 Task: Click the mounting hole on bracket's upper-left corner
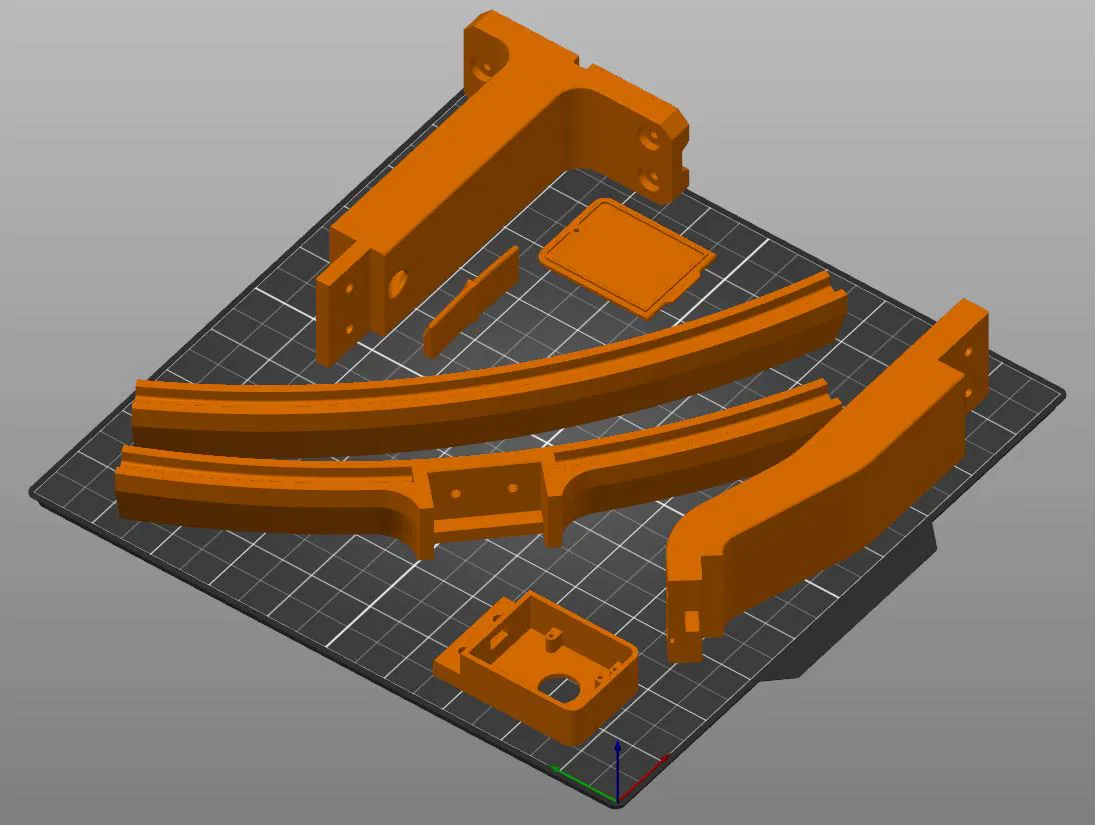pyautogui.click(x=484, y=69)
